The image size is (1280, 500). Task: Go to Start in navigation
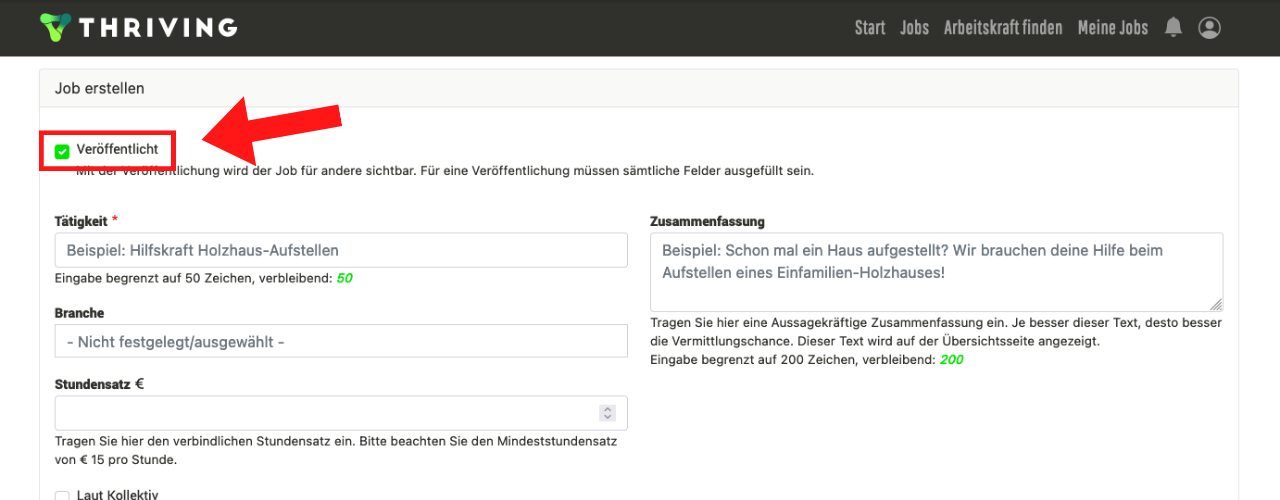tap(870, 27)
